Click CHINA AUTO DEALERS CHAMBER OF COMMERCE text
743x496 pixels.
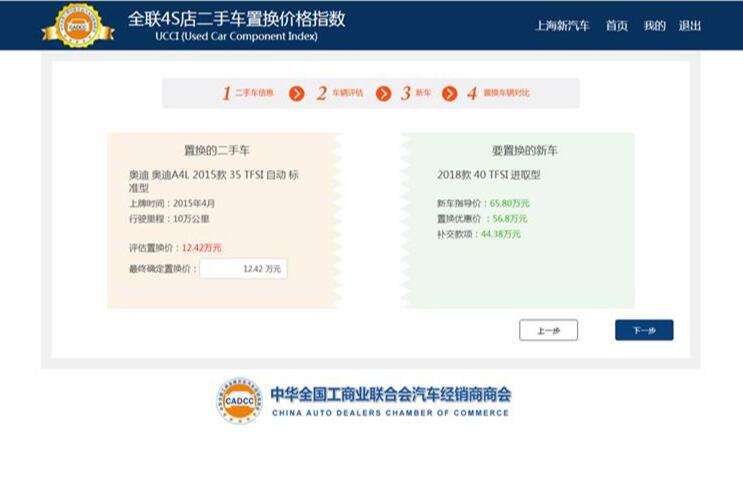390,413
